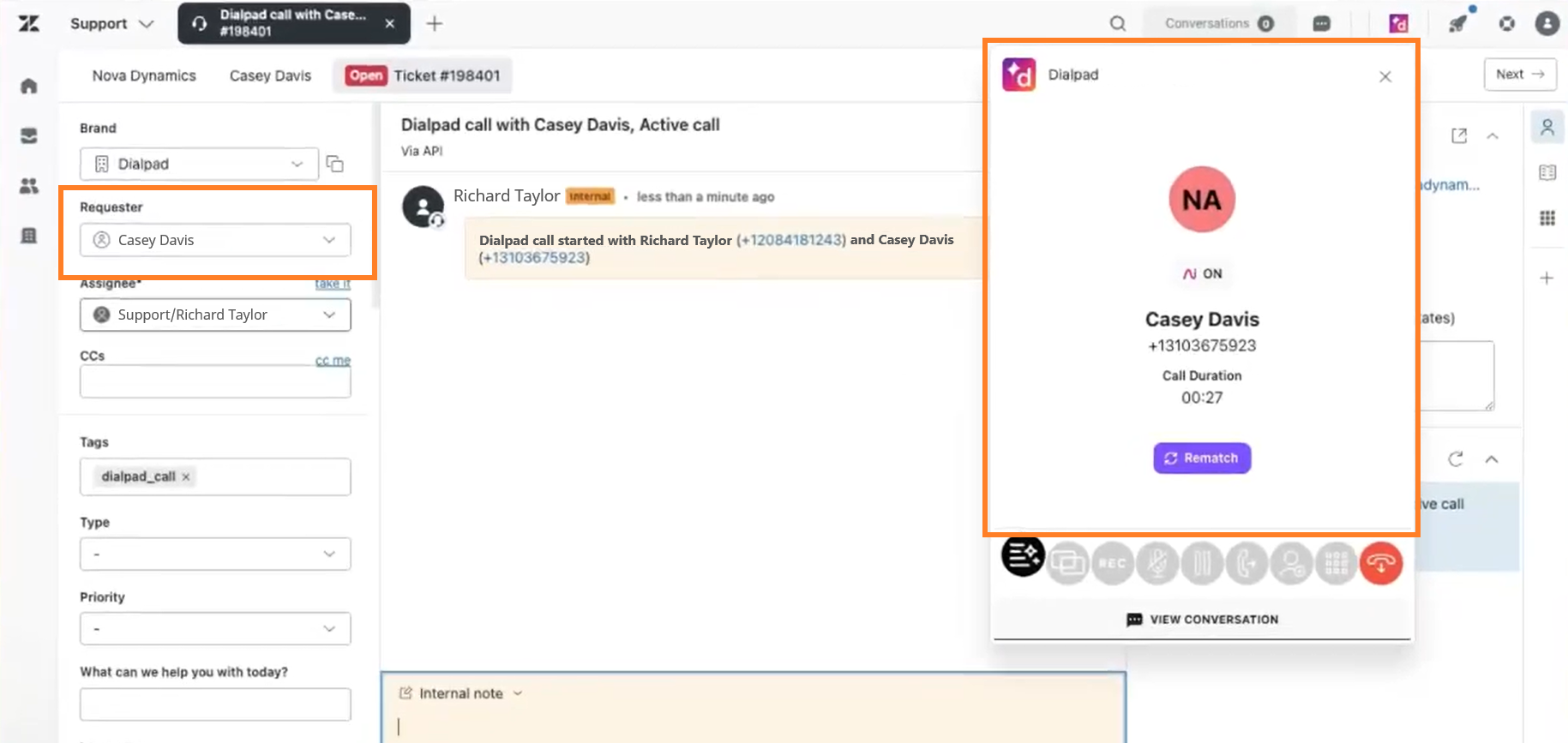The image size is (1568, 743).
Task: Hang up the call with red button
Action: [1381, 563]
